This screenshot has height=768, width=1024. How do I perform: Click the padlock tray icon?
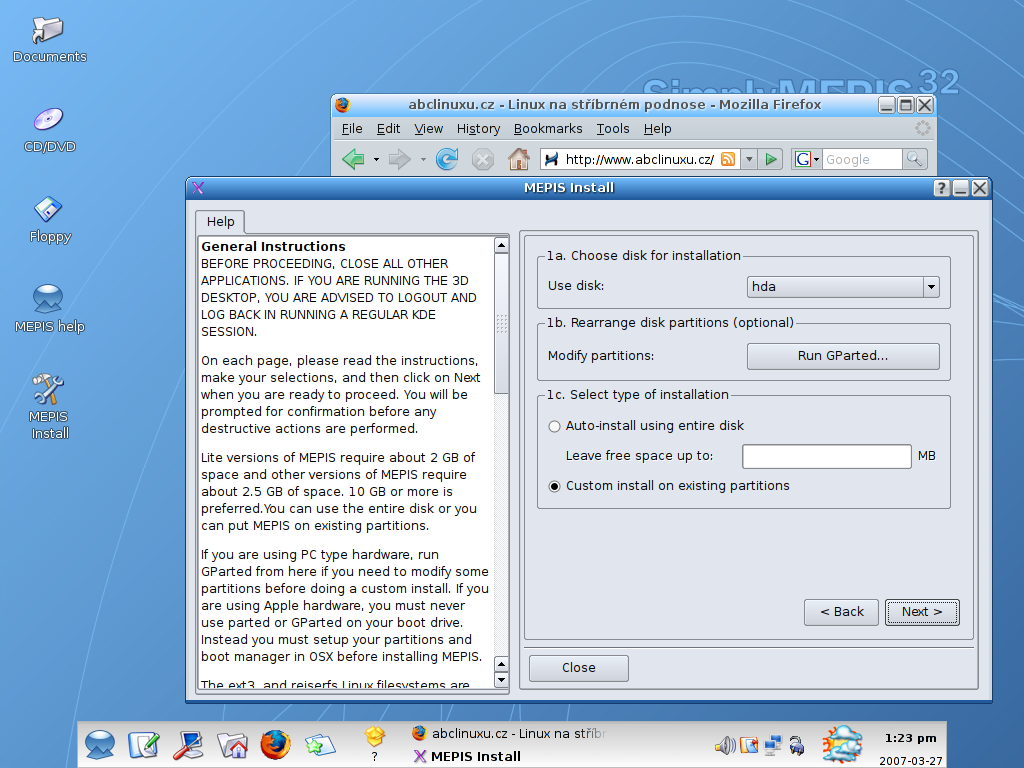point(797,745)
